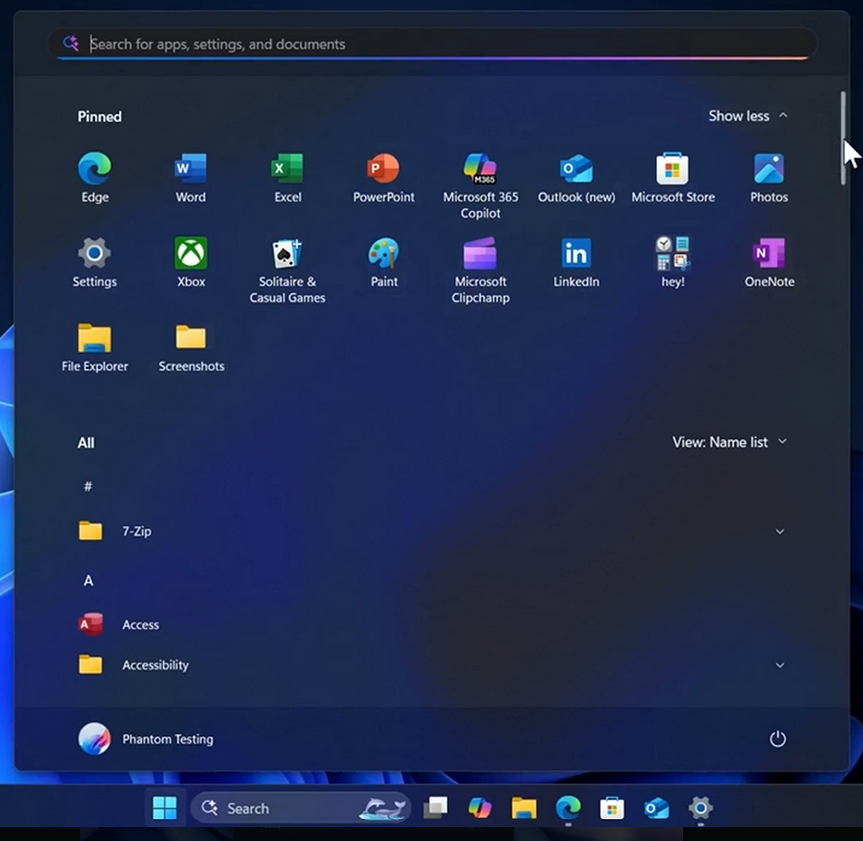Collapse pinned apps with Show less
The image size is (863, 841).
click(x=747, y=116)
